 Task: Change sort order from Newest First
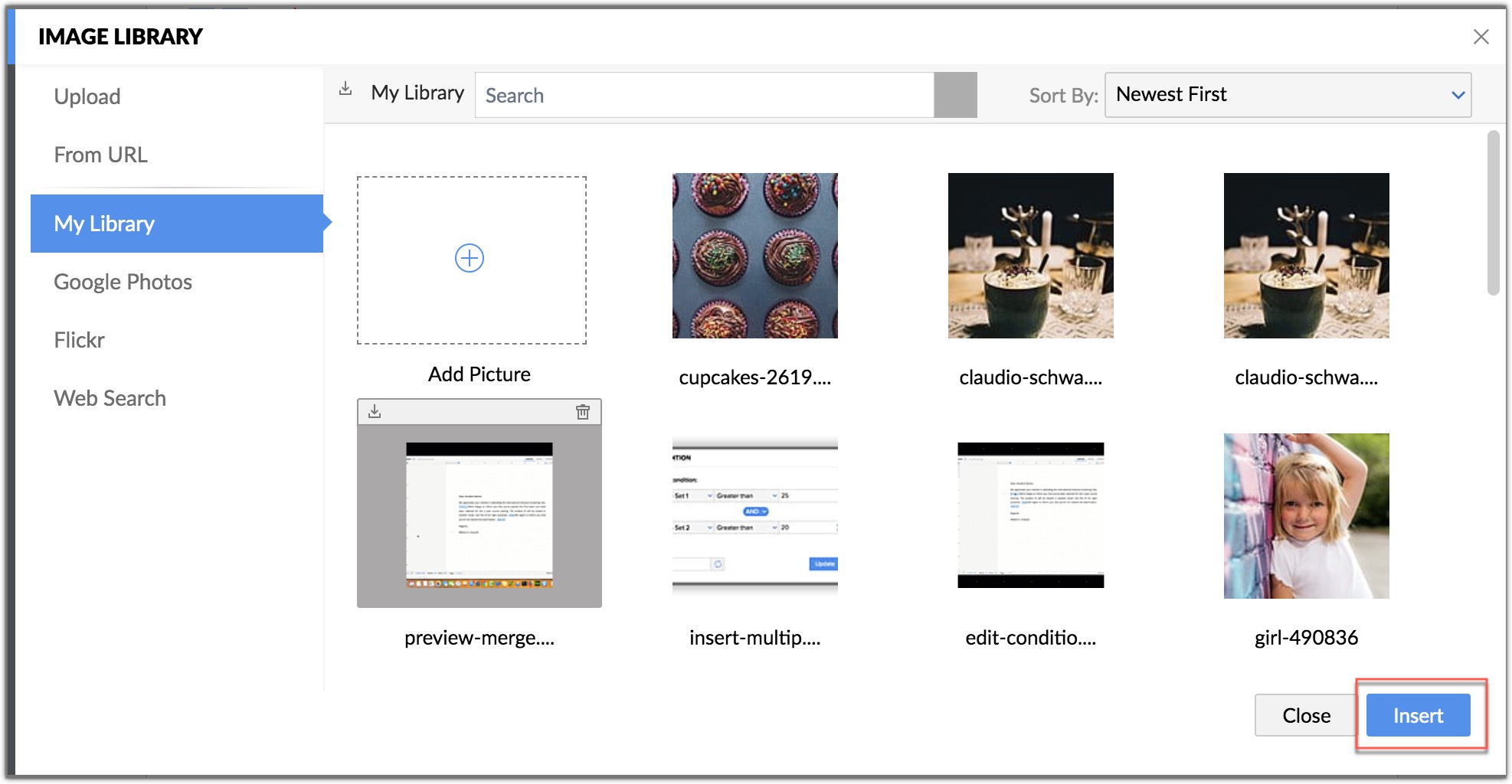[1287, 95]
